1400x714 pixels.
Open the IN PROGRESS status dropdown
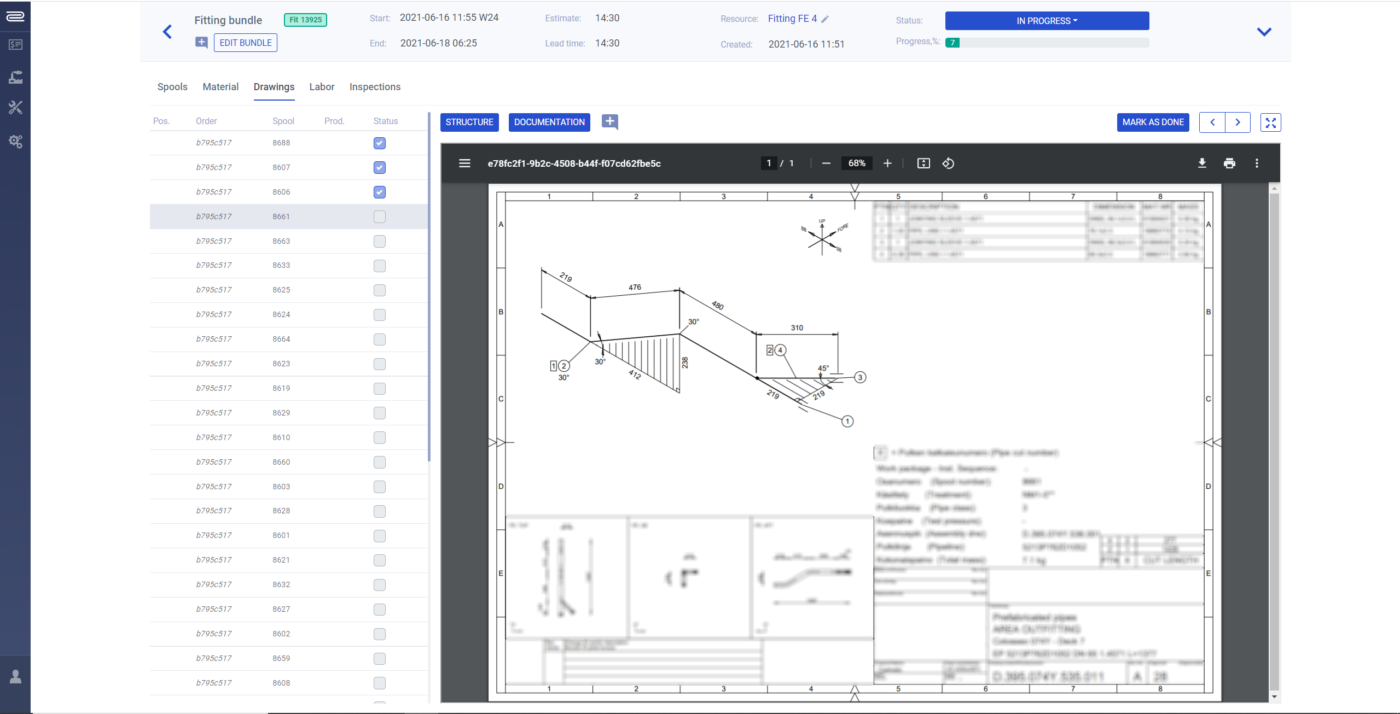pyautogui.click(x=1046, y=21)
